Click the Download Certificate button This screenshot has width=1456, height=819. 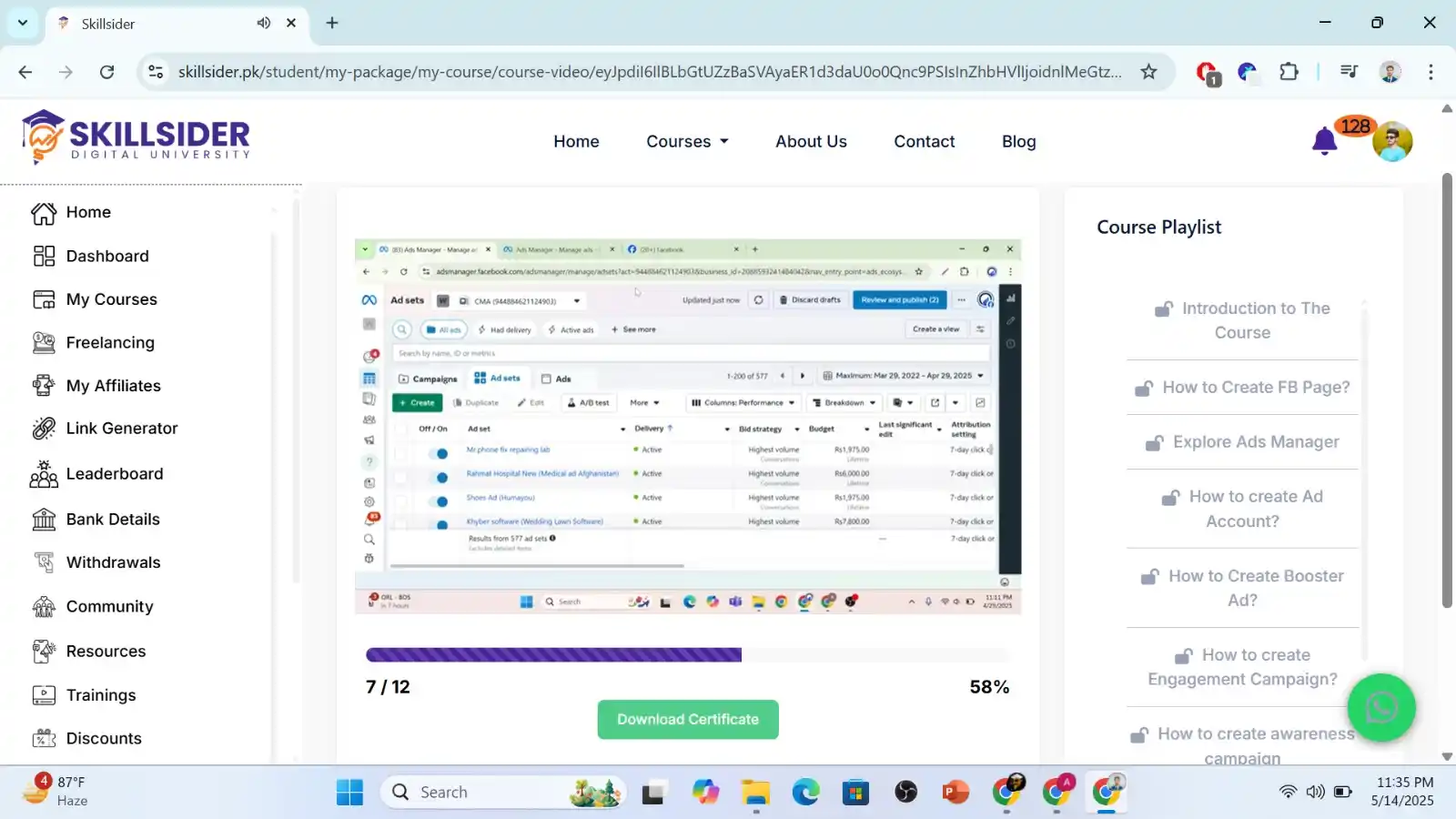(x=688, y=719)
